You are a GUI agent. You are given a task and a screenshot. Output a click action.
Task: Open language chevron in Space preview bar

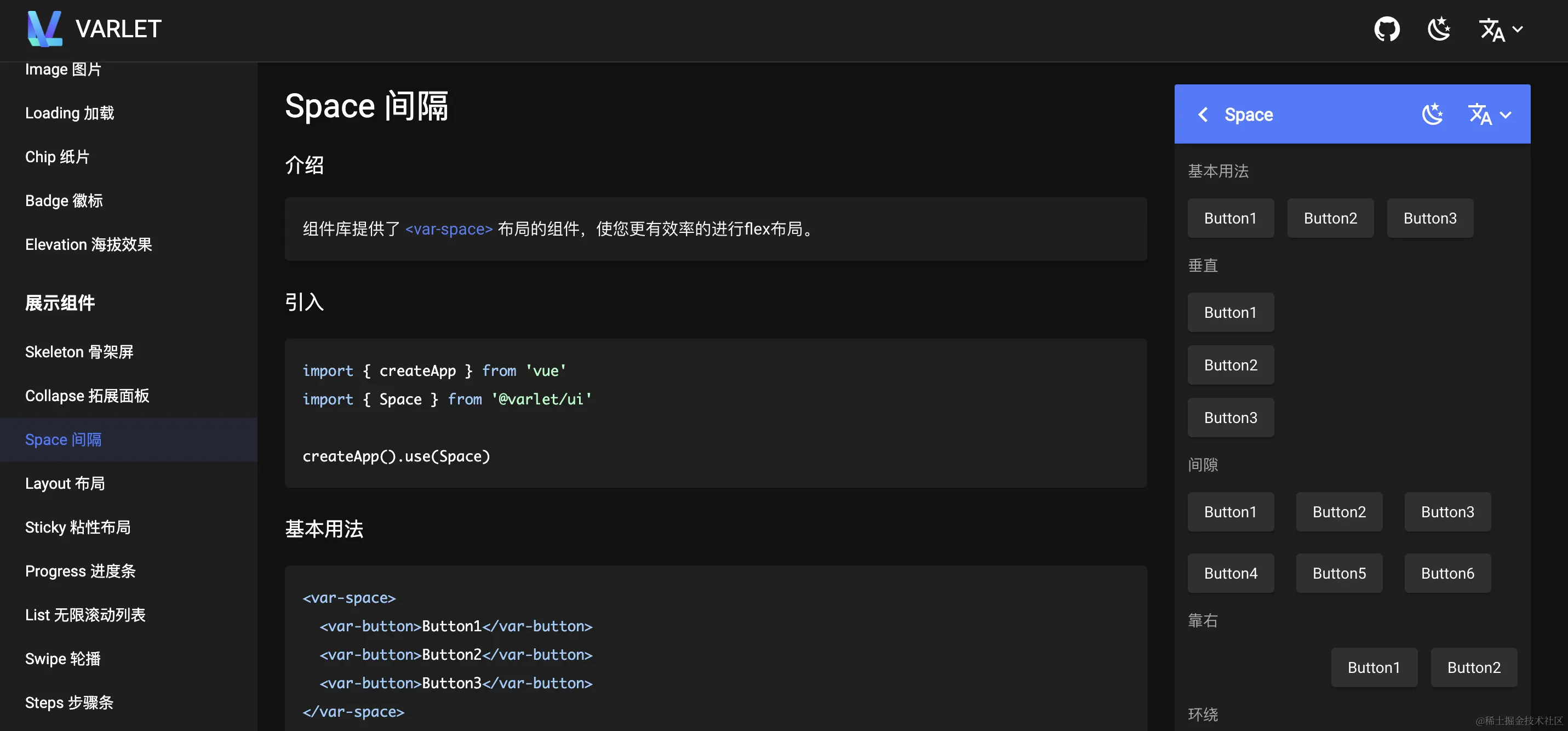pos(1506,115)
